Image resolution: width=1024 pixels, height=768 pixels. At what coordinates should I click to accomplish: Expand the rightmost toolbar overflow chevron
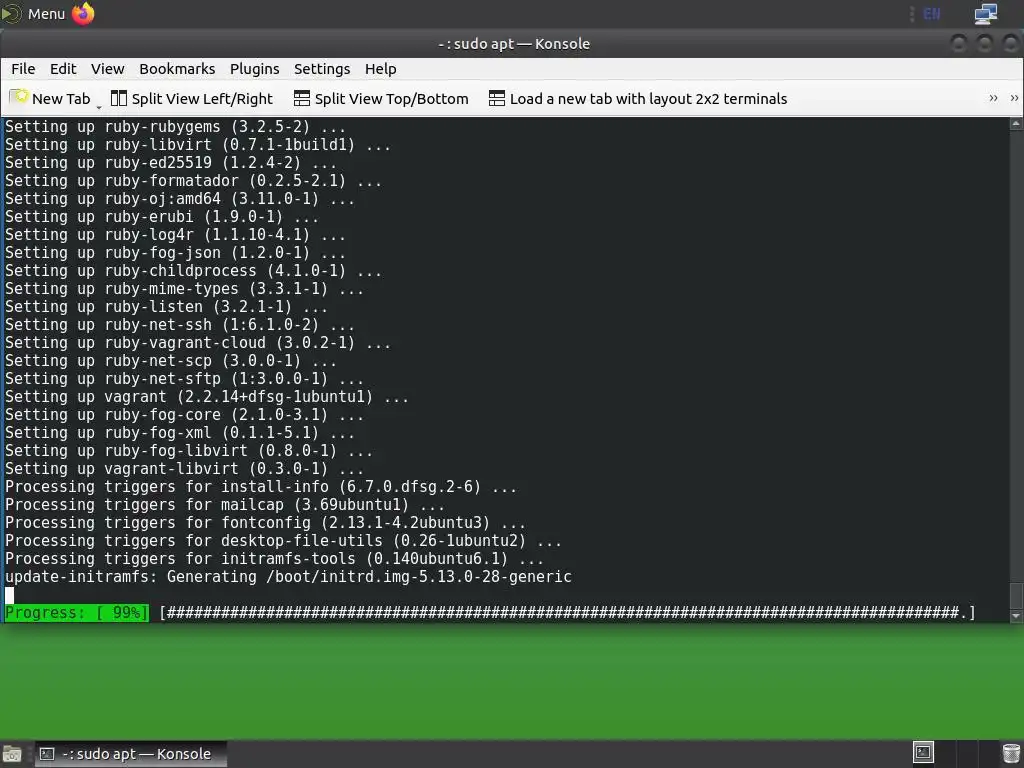click(x=1014, y=98)
